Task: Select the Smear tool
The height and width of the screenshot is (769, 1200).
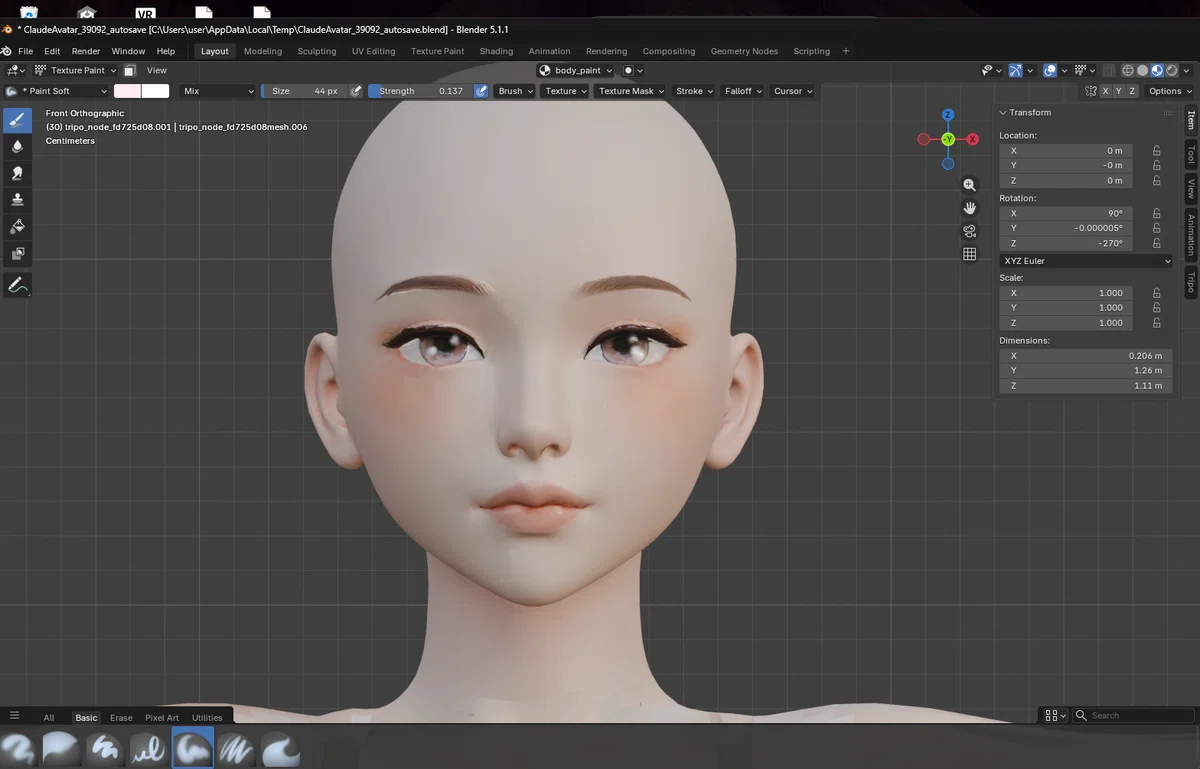Action: click(x=17, y=174)
